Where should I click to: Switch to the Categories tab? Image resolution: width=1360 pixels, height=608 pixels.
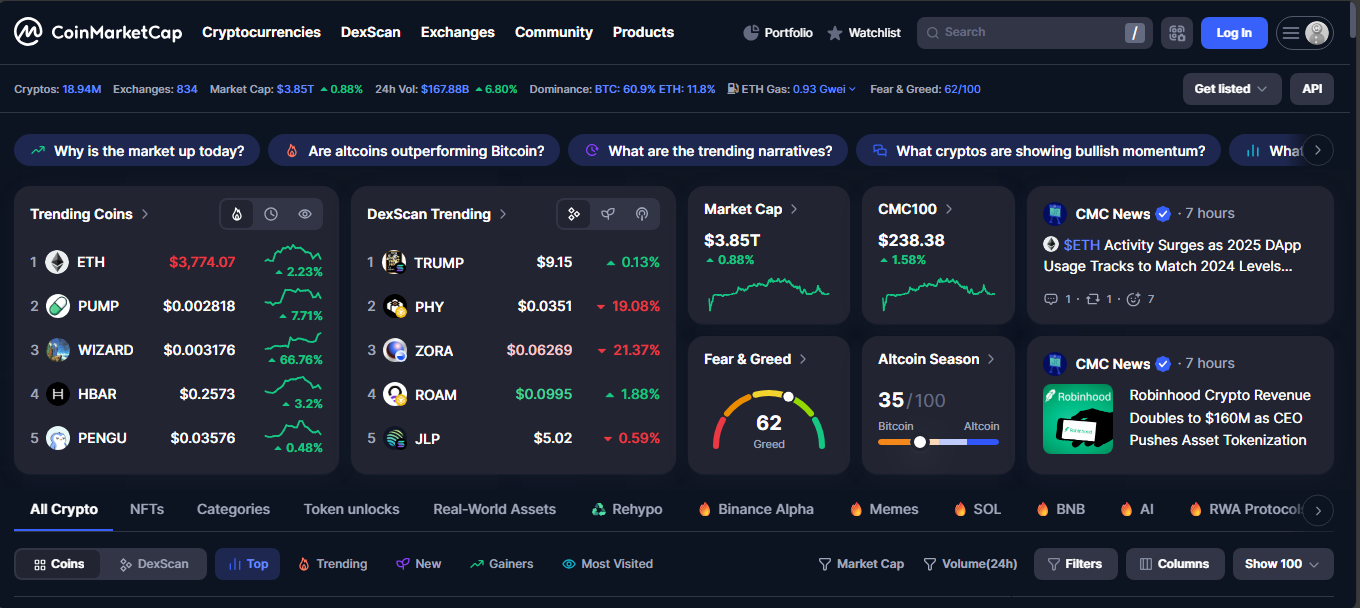(x=233, y=509)
